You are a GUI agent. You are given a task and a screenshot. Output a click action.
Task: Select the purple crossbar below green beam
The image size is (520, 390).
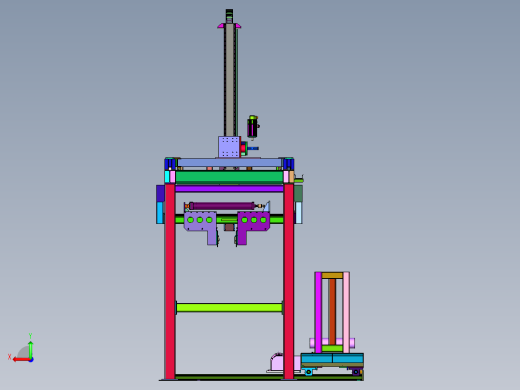(x=229, y=189)
